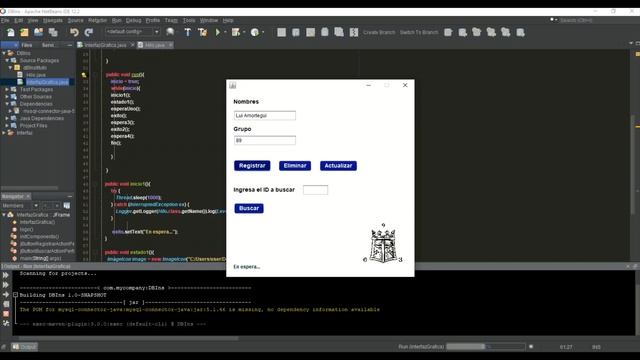Open the Run Project dropdown arrow
Screen dimensions: 640x360
(225, 32)
